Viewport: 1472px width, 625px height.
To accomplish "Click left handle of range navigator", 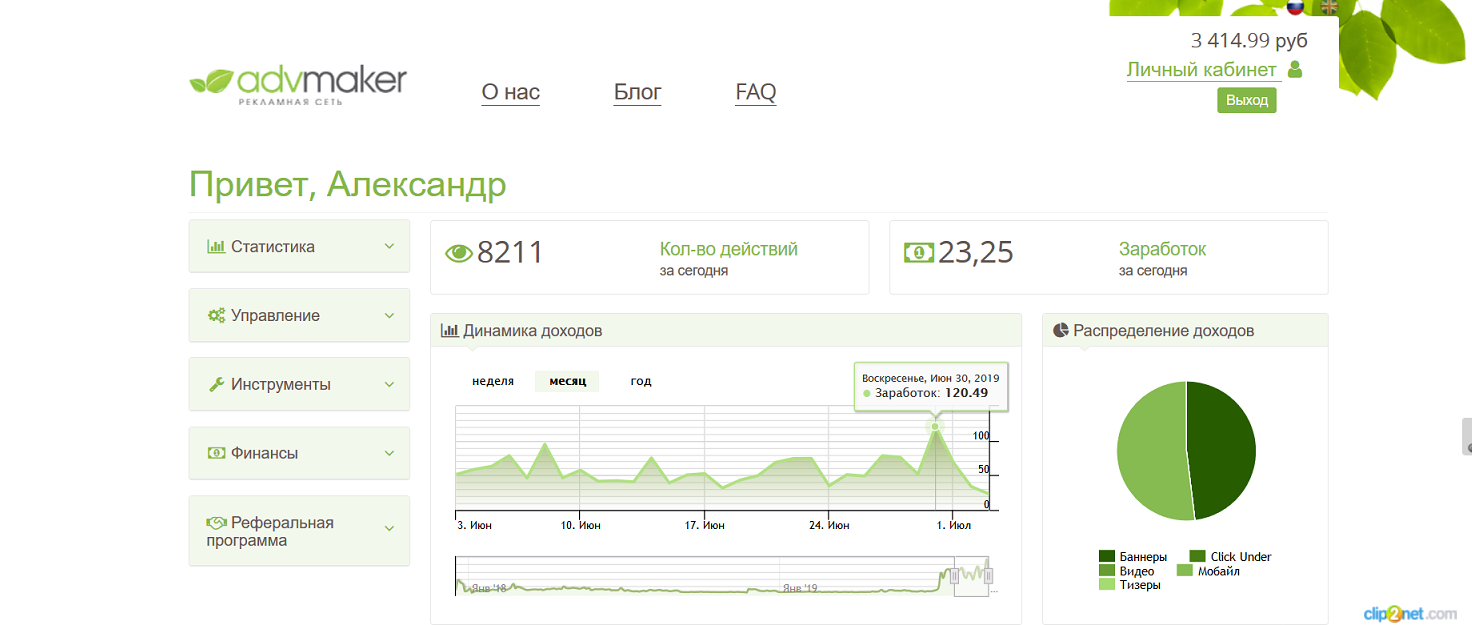I will tap(954, 576).
